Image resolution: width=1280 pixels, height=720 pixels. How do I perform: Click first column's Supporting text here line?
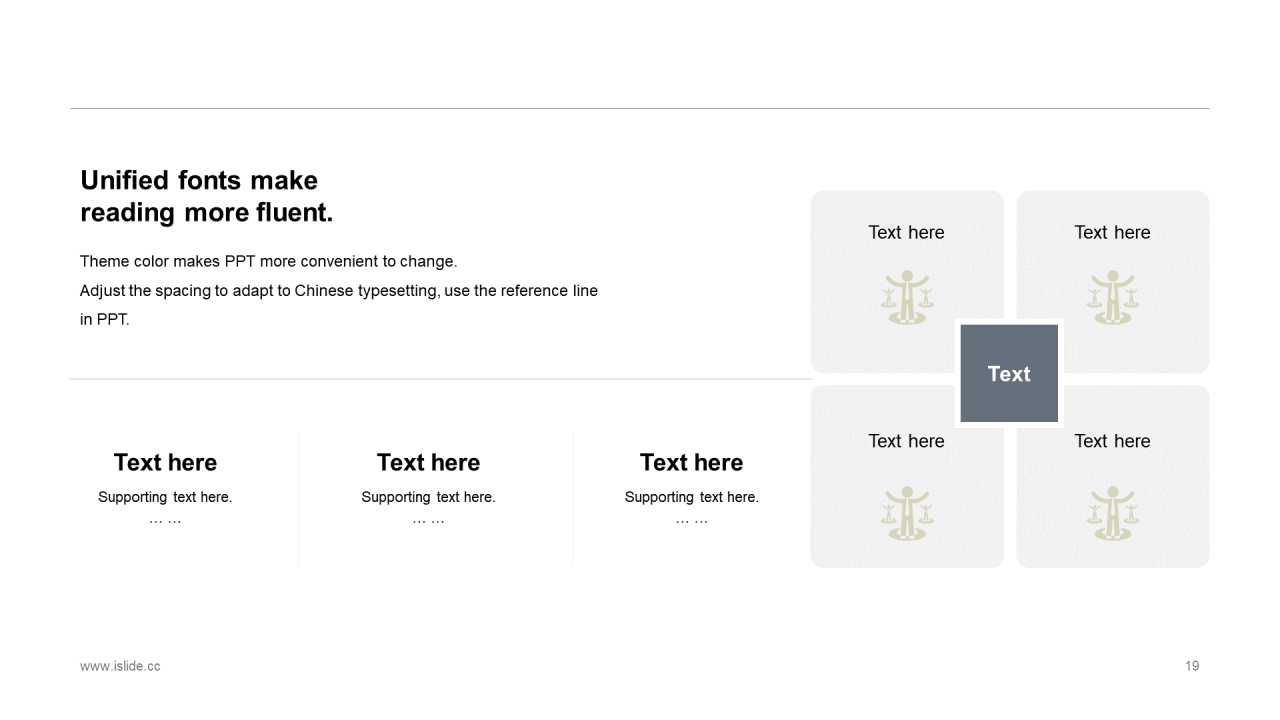(165, 497)
